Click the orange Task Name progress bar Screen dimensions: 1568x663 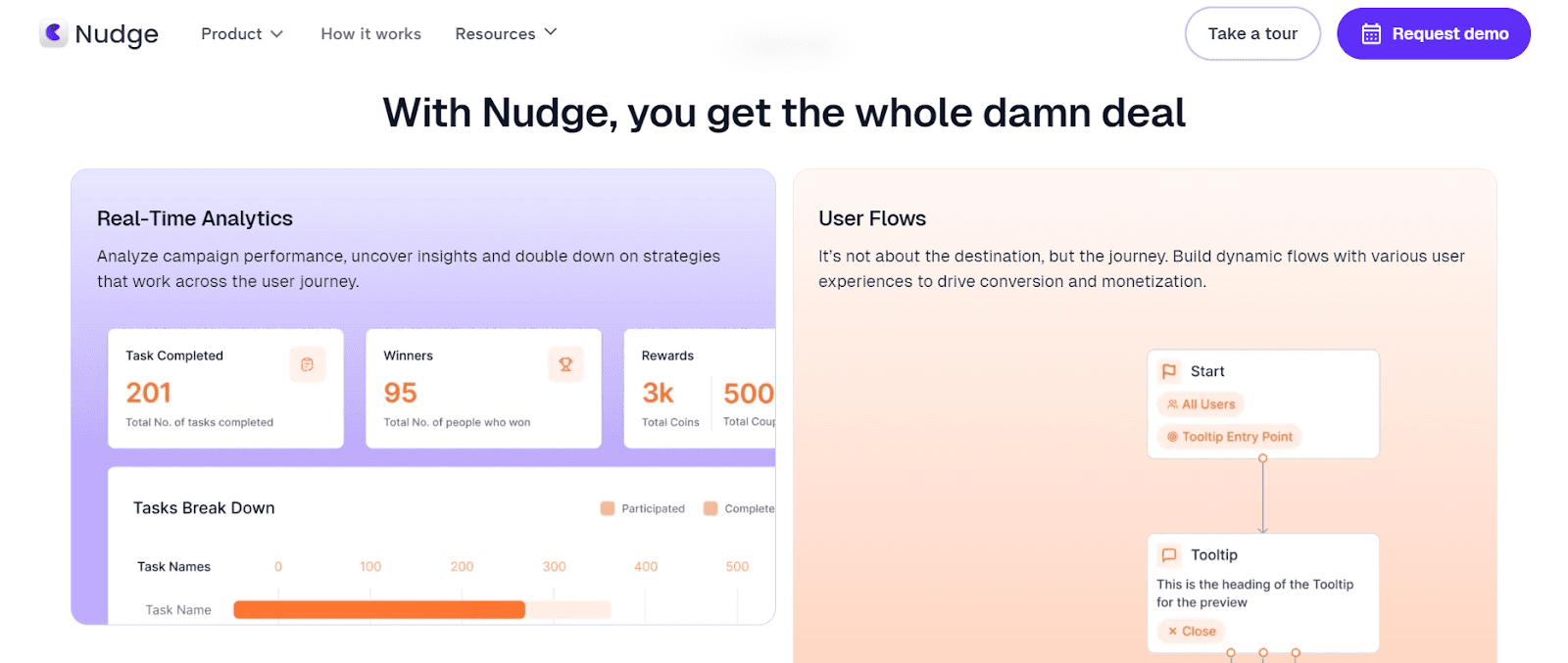tap(379, 610)
